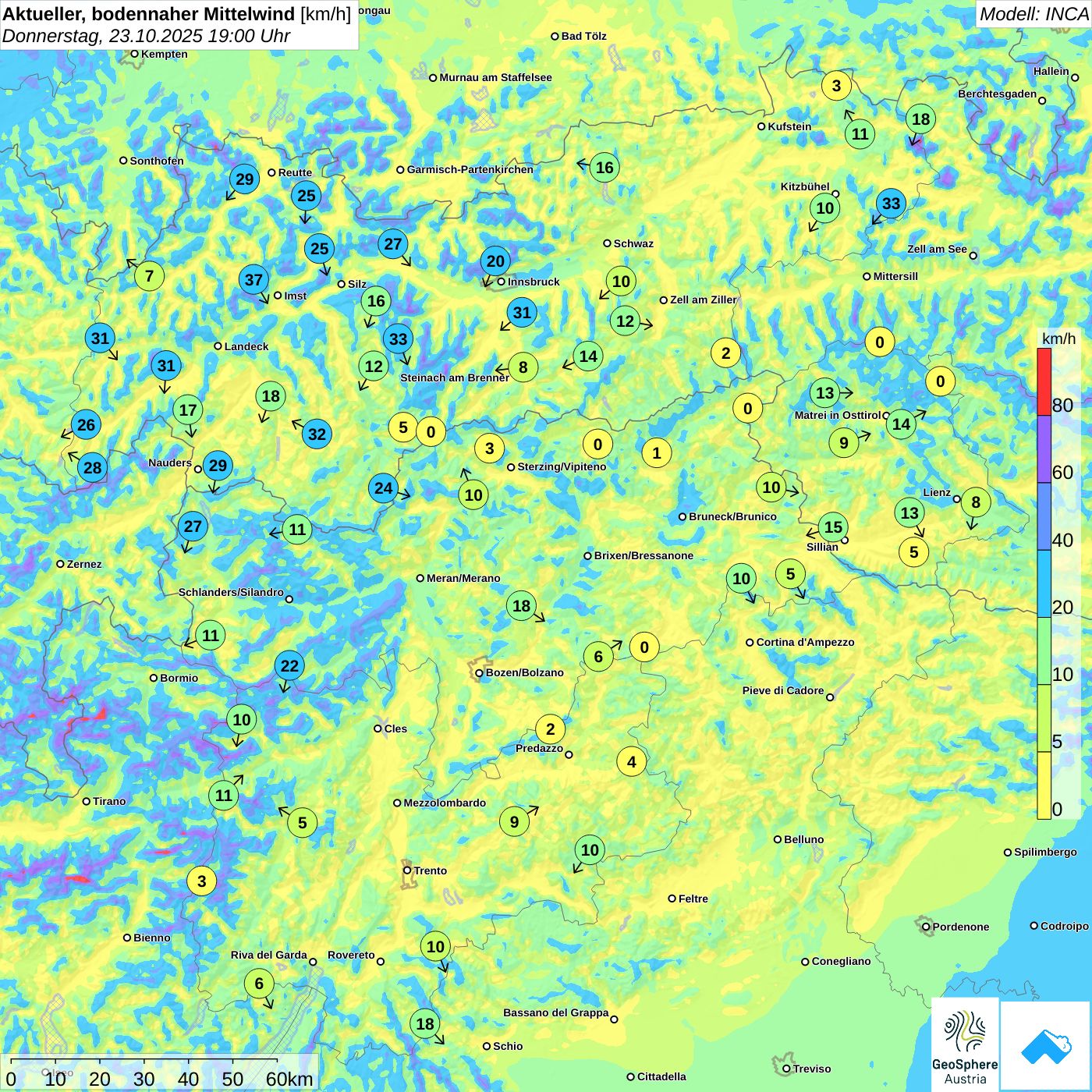Viewport: 1092px width, 1092px height.
Task: Click the blue cloud logo icon
Action: [1045, 1045]
